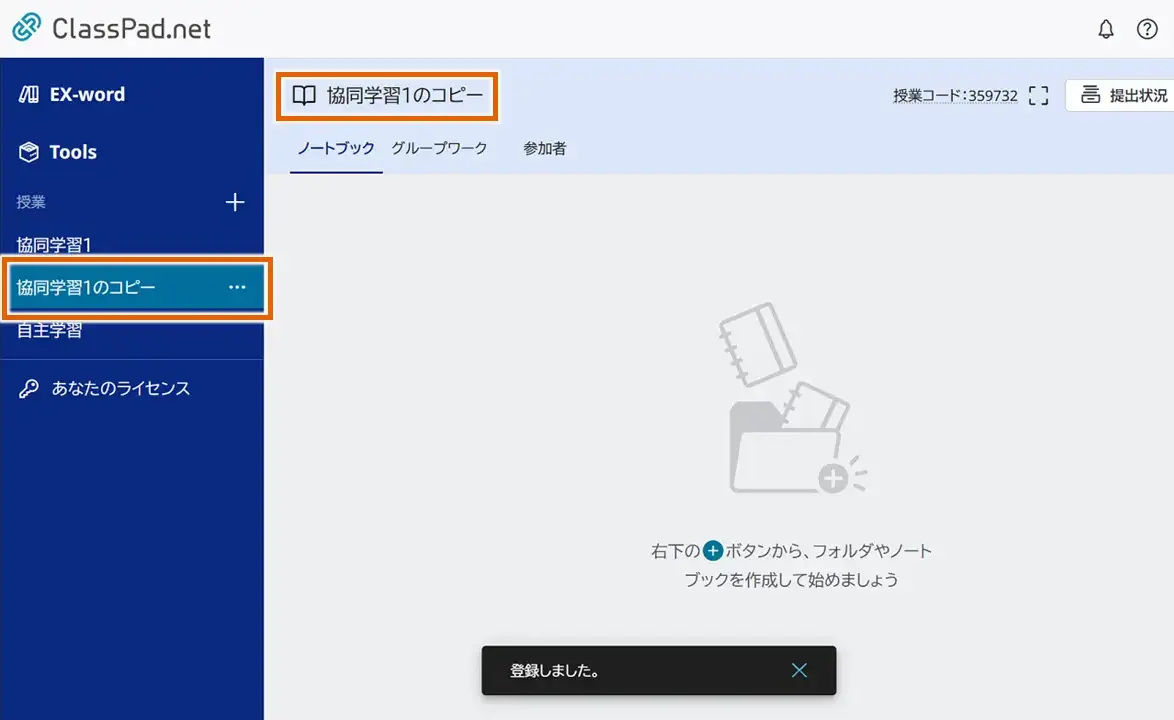
Task: Dismiss the 登録しました notification
Action: [799, 671]
